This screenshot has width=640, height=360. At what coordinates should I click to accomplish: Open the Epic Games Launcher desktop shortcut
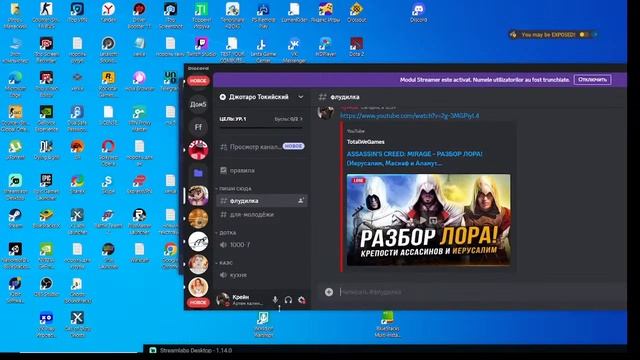tap(46, 187)
